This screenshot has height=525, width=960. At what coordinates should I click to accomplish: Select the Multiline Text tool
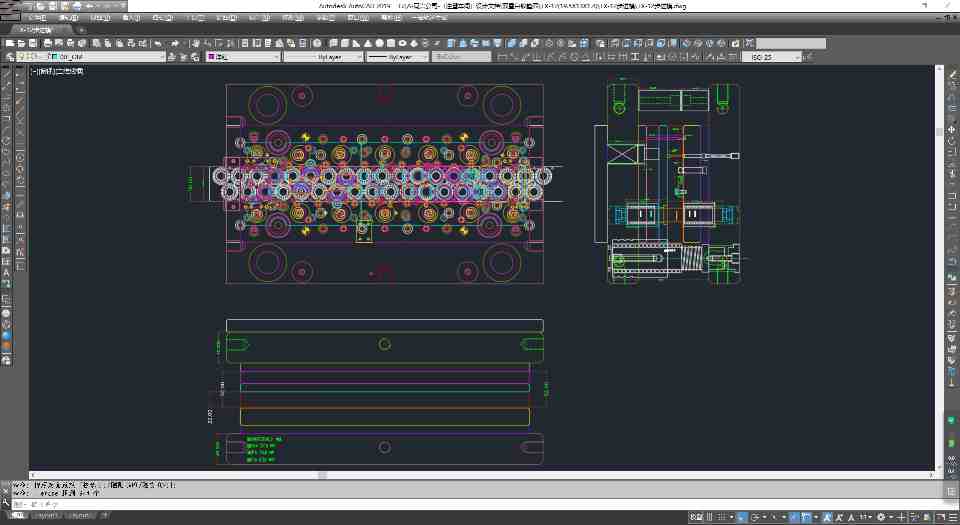[x=7, y=271]
